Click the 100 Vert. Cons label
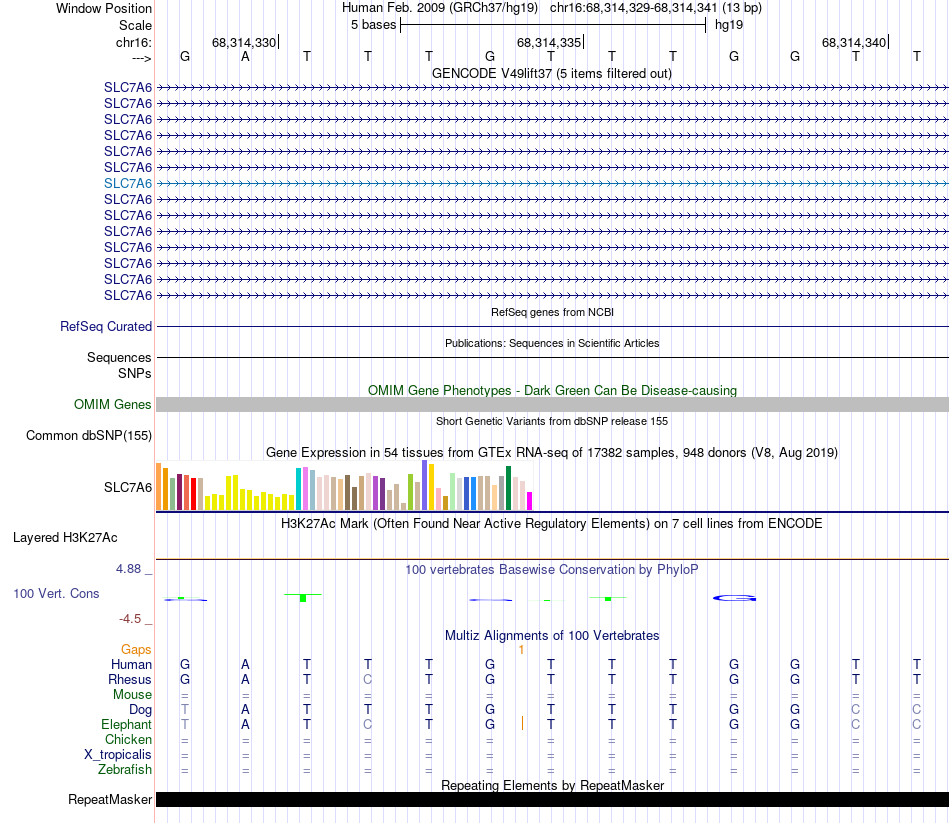Screen dimensions: 950x823 (56, 593)
